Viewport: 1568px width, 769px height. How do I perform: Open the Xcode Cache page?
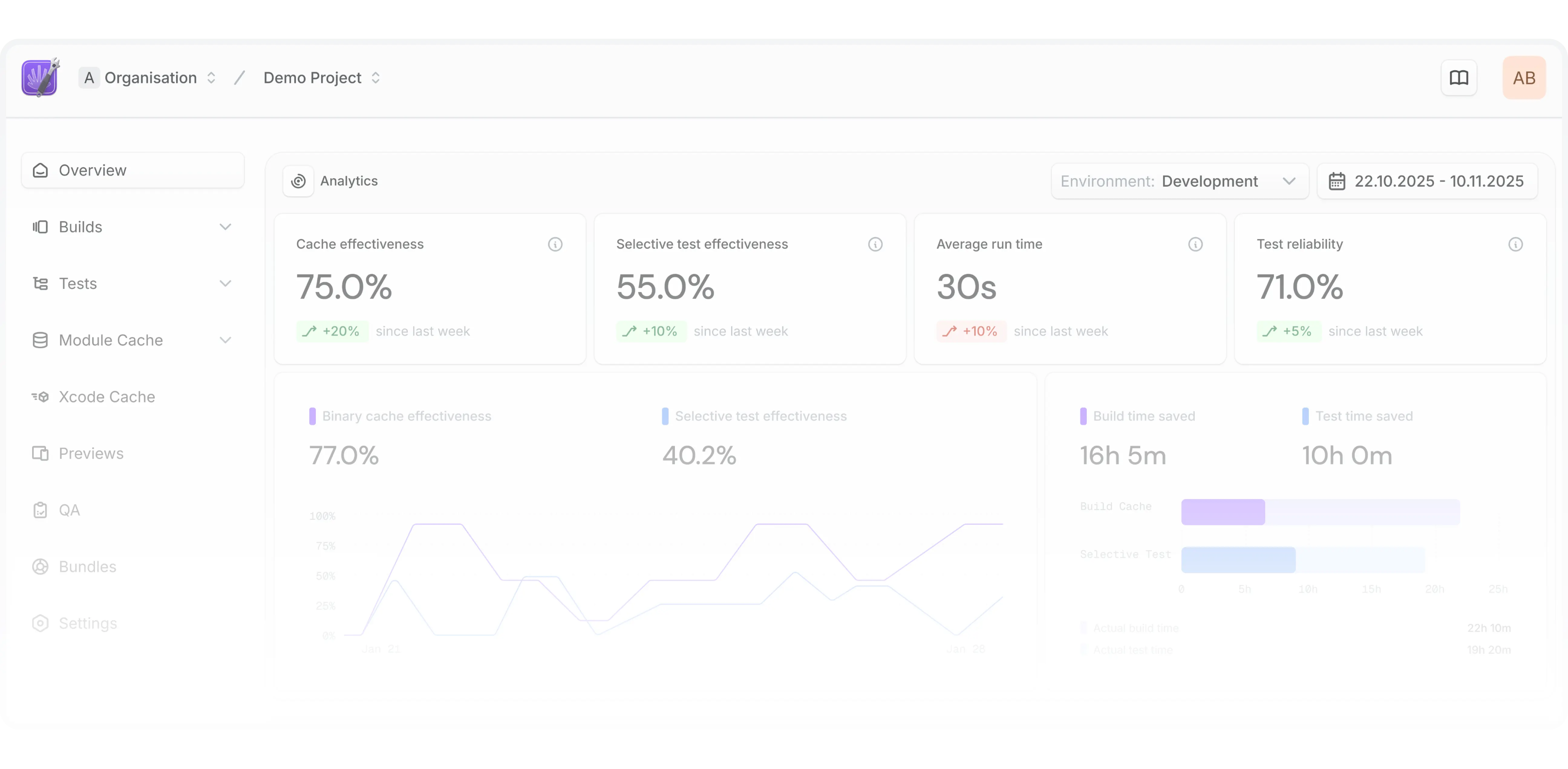tap(106, 397)
